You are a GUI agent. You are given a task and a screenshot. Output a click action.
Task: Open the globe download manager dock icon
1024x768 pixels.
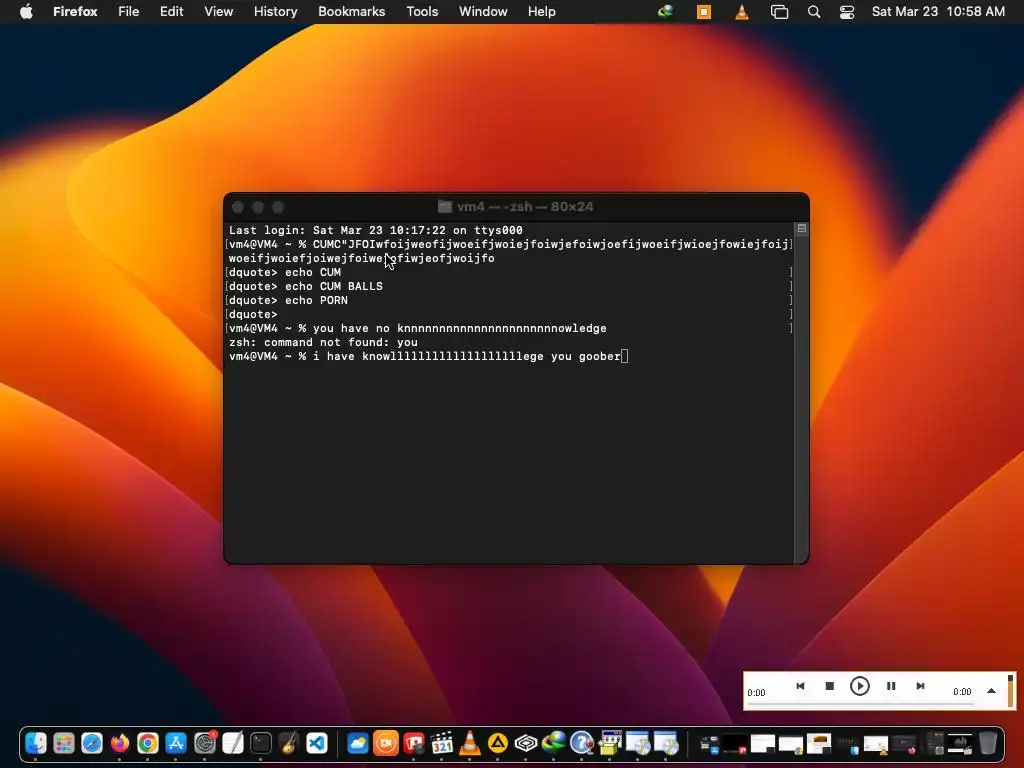click(554, 743)
